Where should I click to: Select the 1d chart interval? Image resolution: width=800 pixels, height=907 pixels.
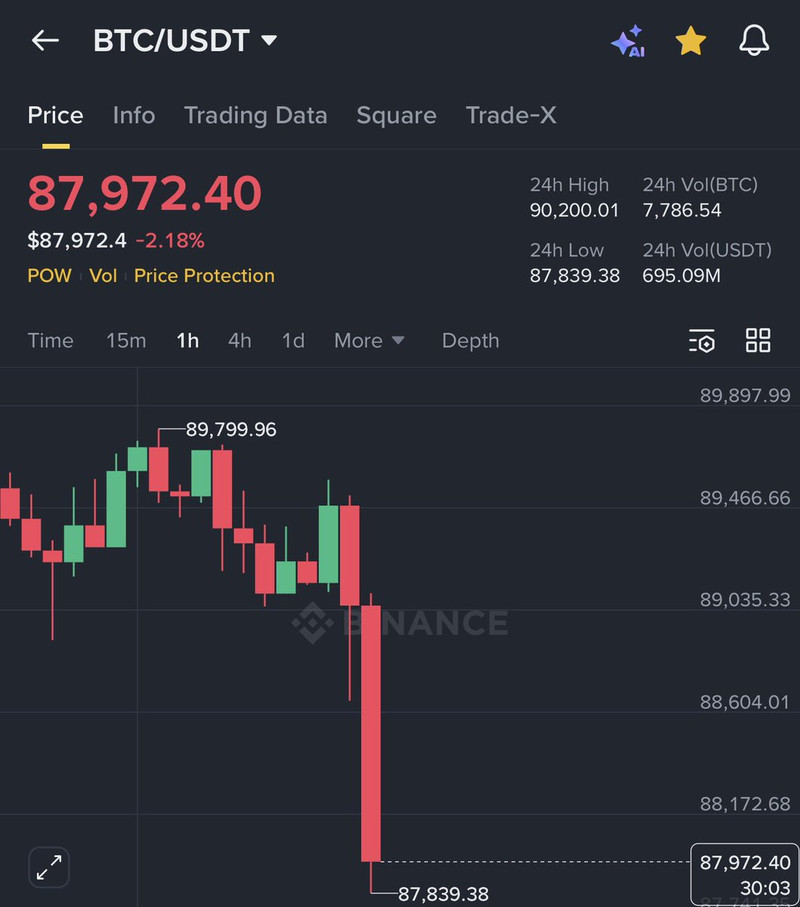pyautogui.click(x=293, y=341)
